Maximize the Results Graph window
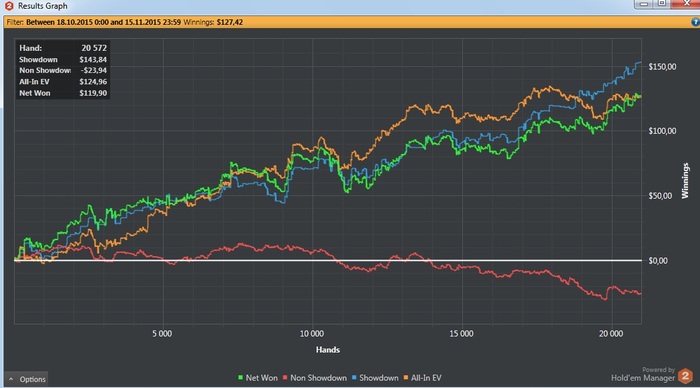The image size is (700, 388). point(662,4)
